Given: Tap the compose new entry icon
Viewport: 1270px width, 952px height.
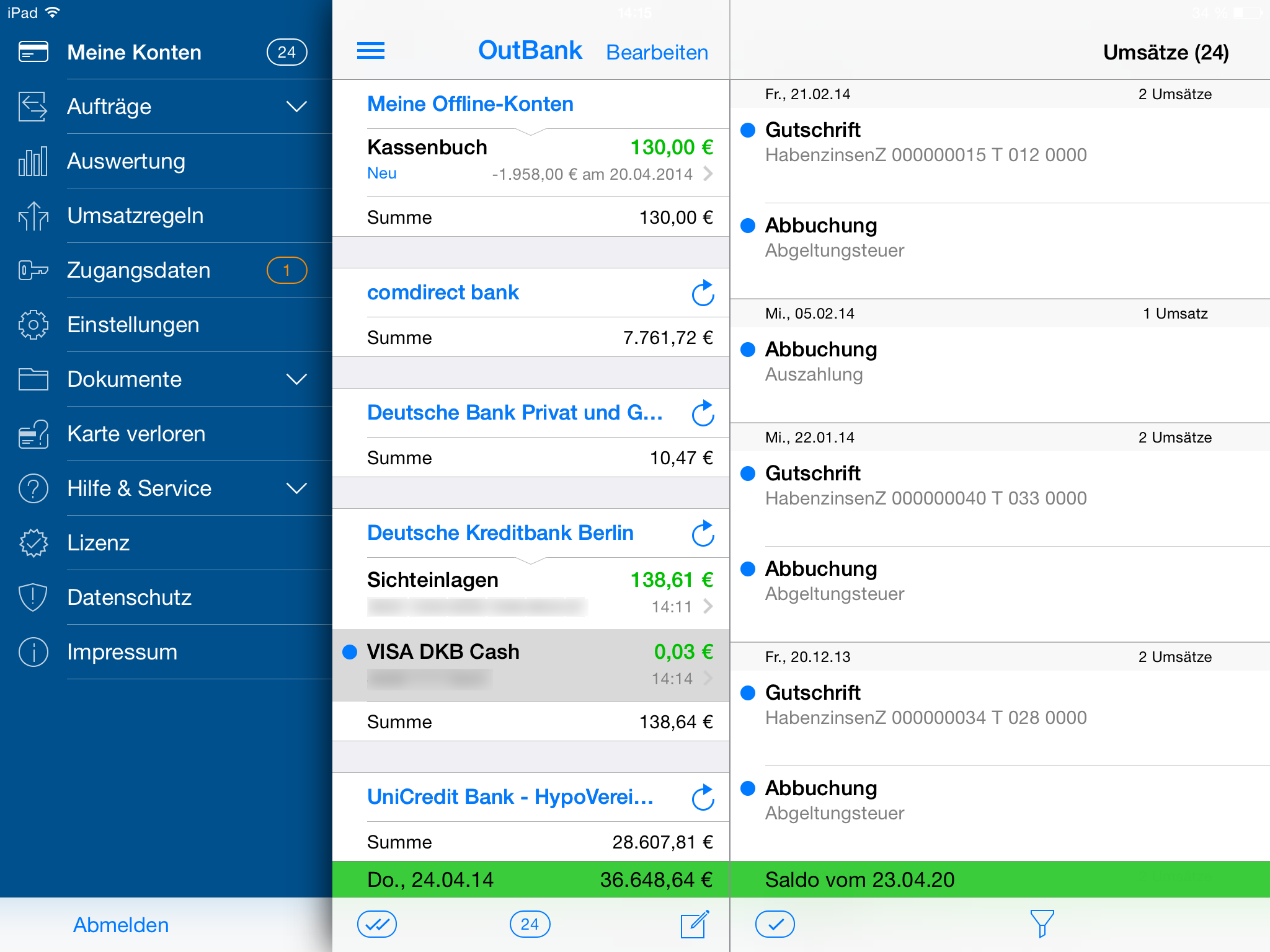Looking at the screenshot, I should (695, 924).
